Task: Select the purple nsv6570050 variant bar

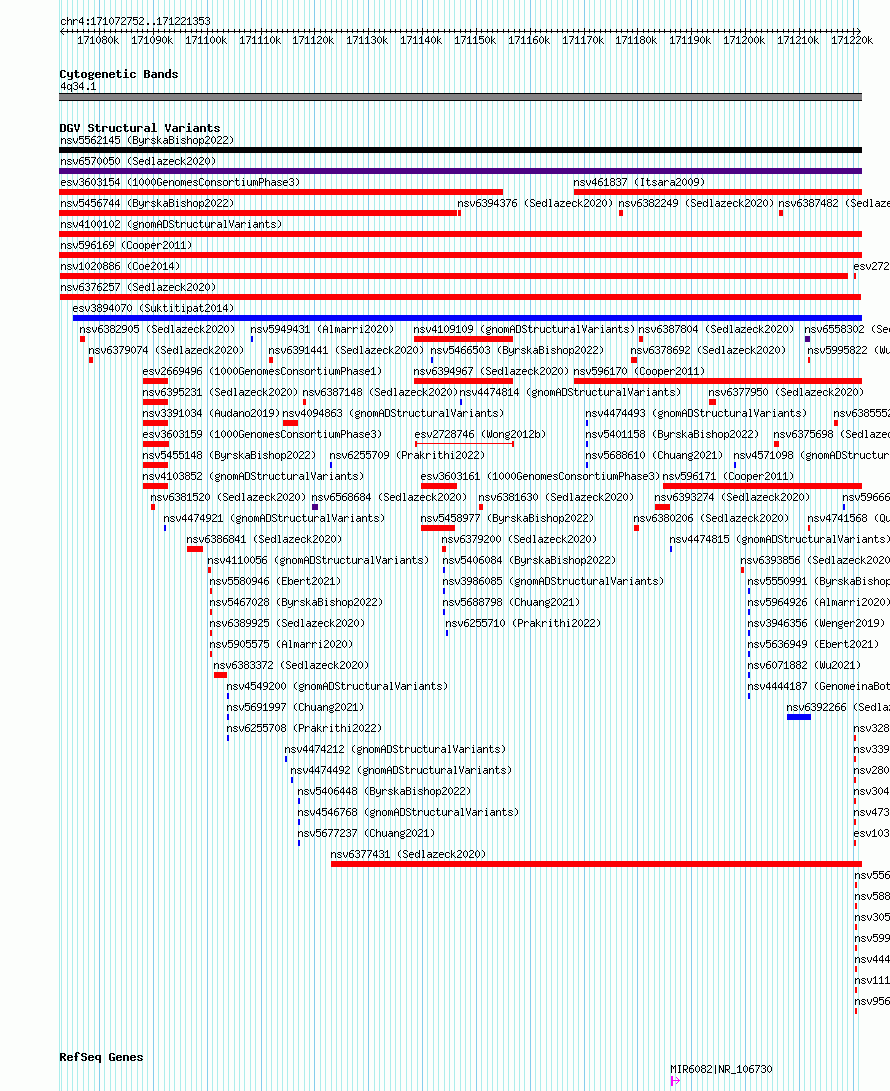Action: 461,171
